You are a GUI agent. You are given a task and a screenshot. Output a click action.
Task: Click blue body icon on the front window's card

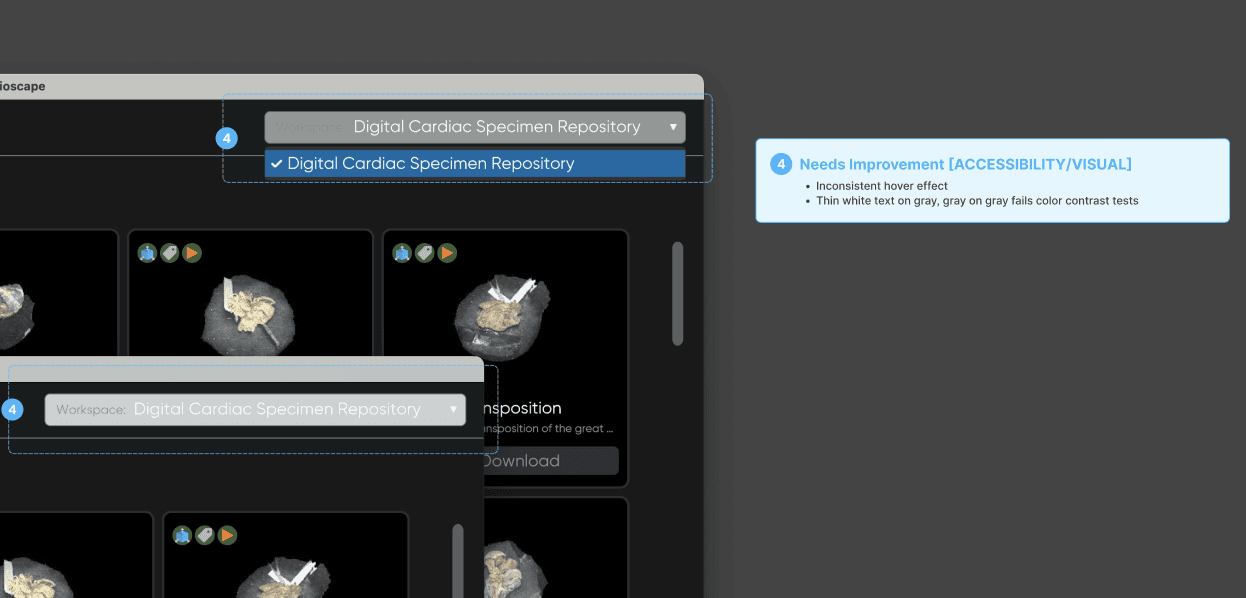pos(182,535)
